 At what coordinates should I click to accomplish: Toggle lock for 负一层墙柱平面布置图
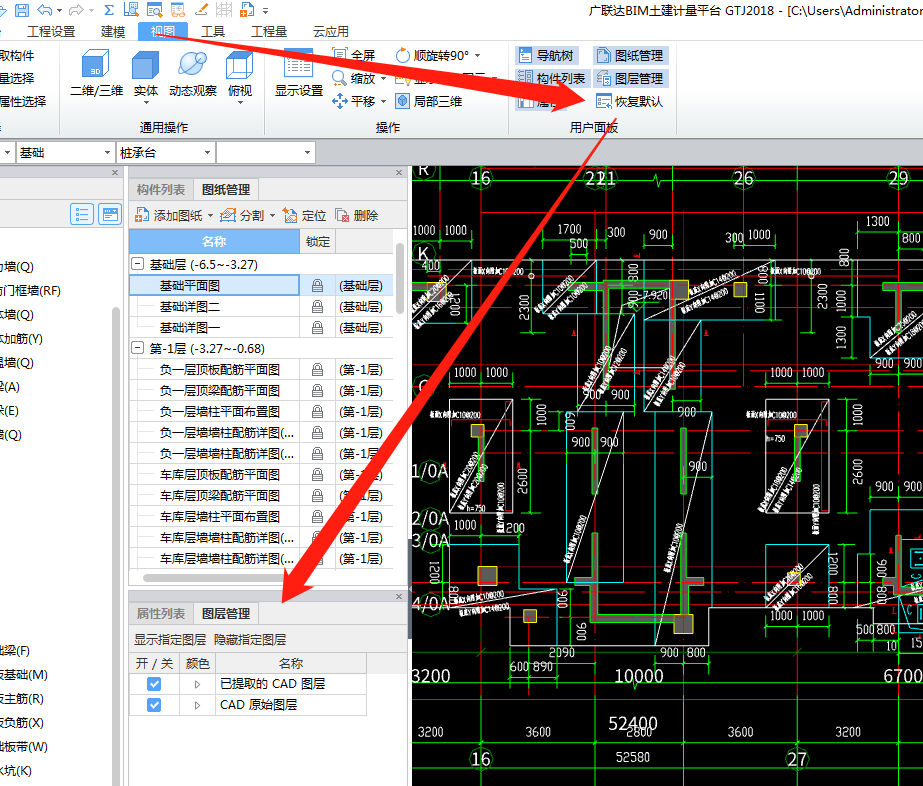click(317, 412)
